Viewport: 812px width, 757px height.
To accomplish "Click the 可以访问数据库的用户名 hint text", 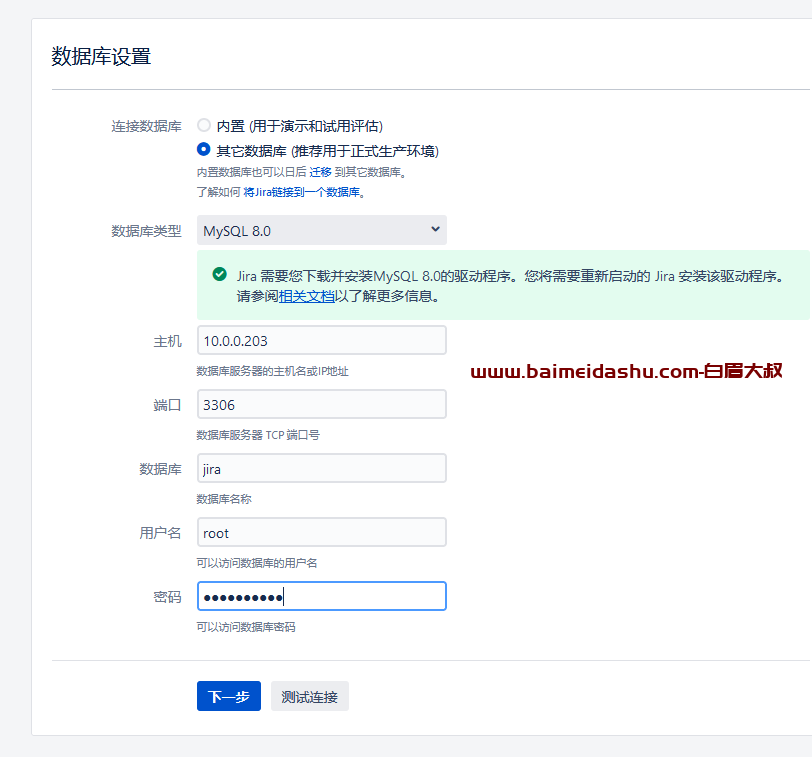I will click(257, 563).
